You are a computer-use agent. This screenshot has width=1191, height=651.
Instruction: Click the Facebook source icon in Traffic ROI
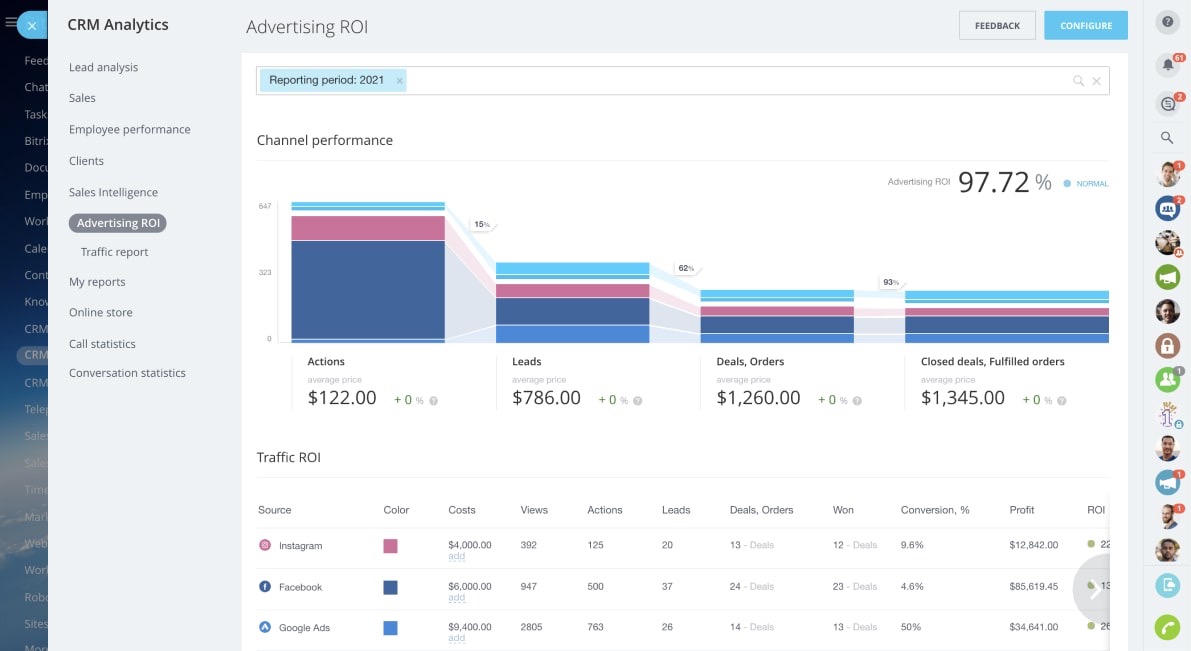click(265, 587)
